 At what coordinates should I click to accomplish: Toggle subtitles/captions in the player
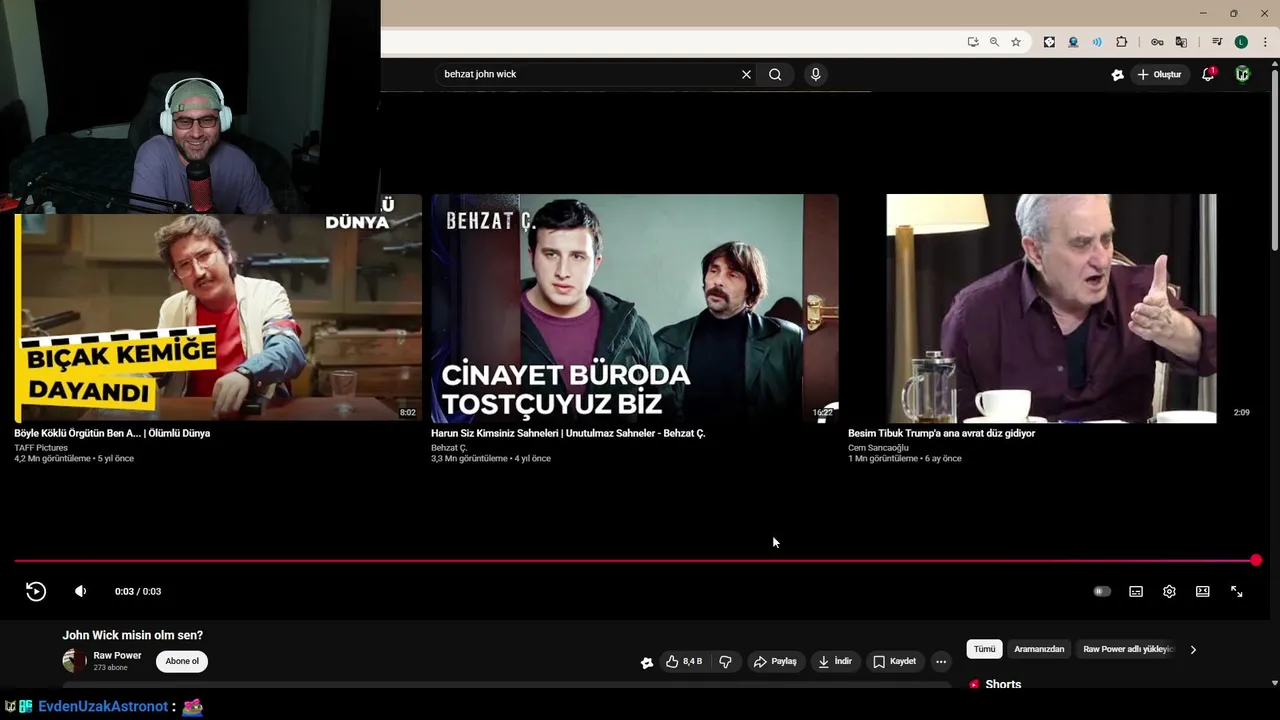point(1136,591)
